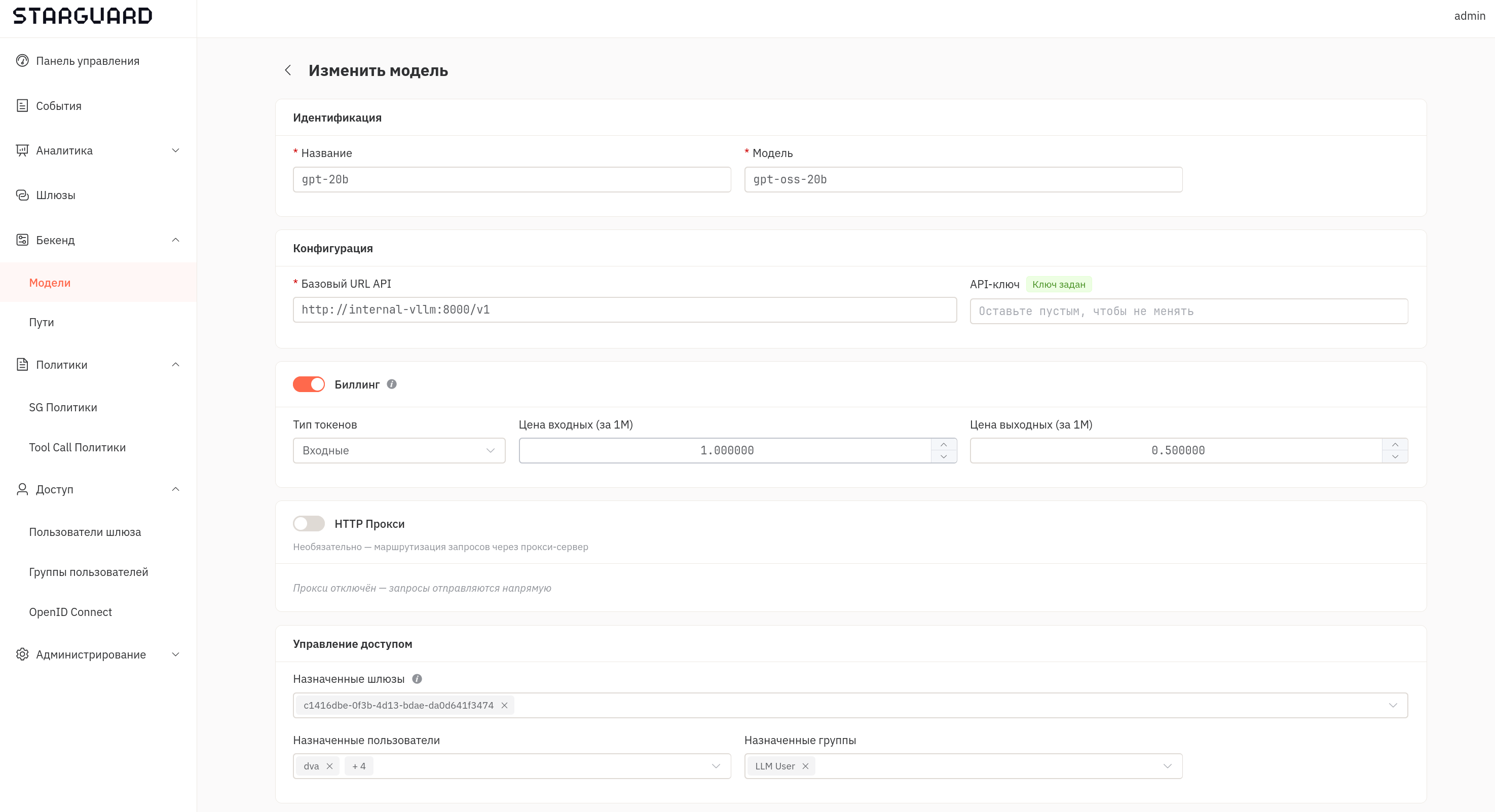Click the Управление доступом section heading
The width and height of the screenshot is (1495, 812).
(x=352, y=644)
